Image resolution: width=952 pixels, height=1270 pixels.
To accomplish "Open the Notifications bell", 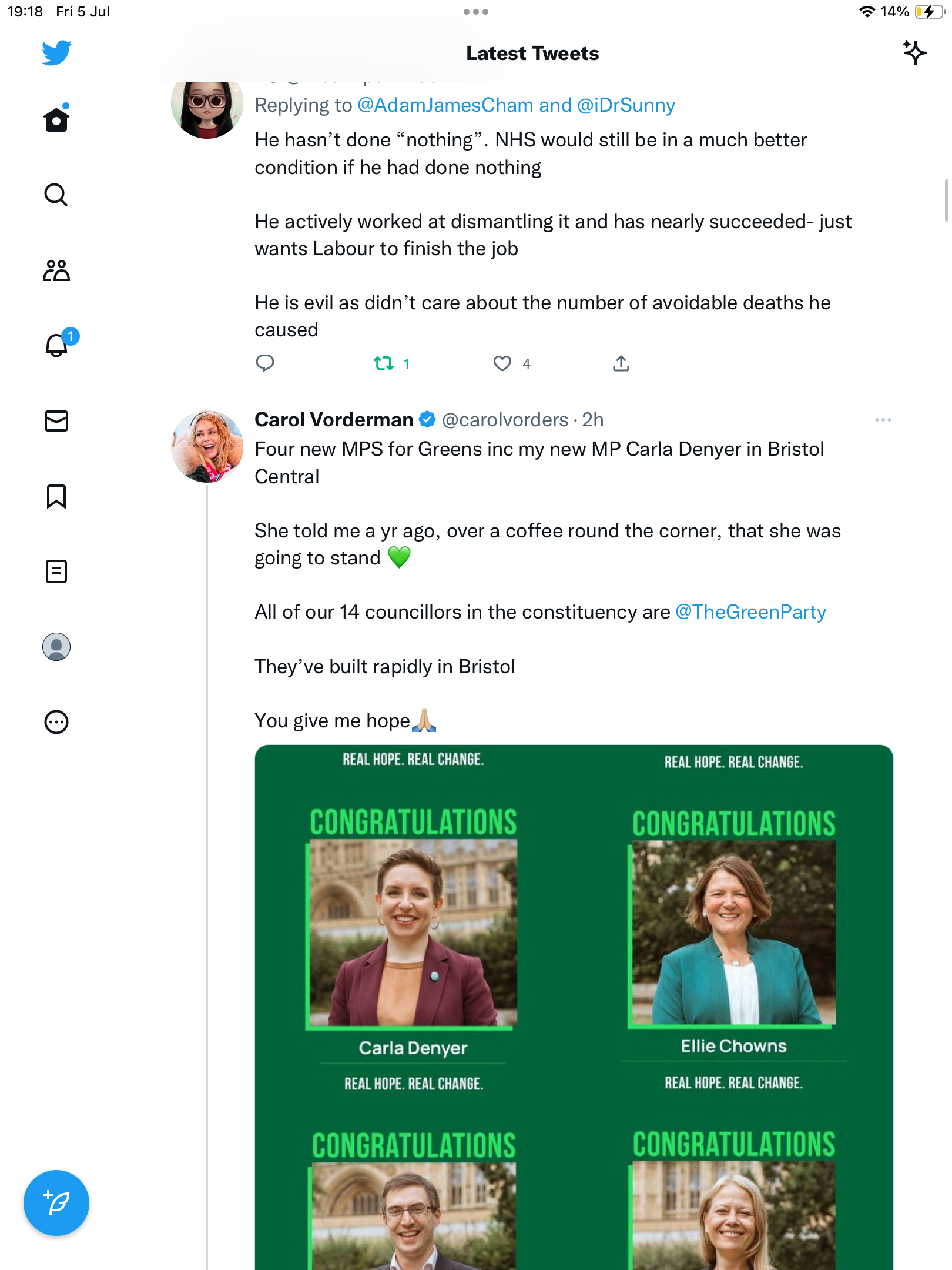I will pos(56,345).
